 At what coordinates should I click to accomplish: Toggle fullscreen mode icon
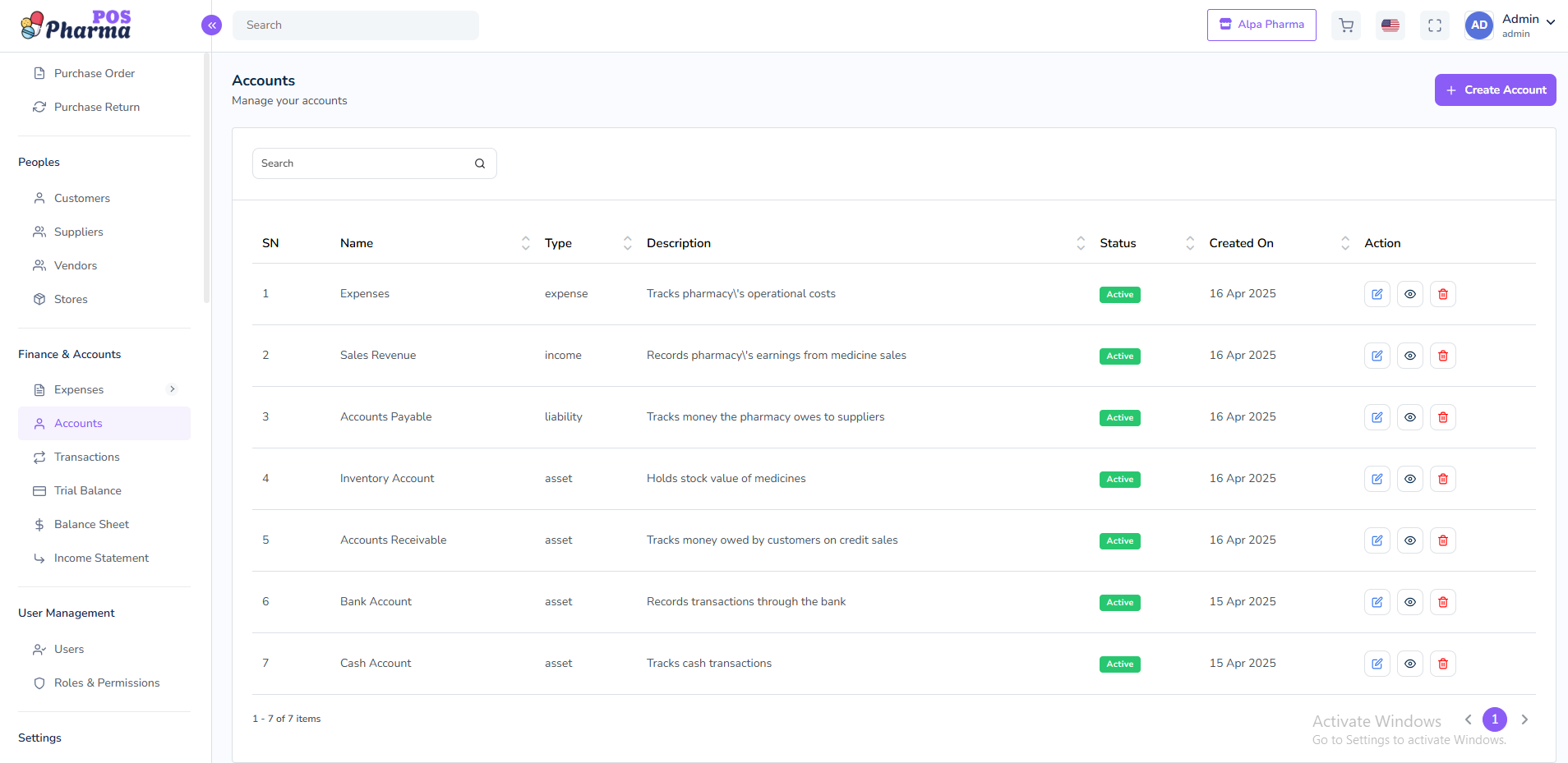tap(1435, 25)
